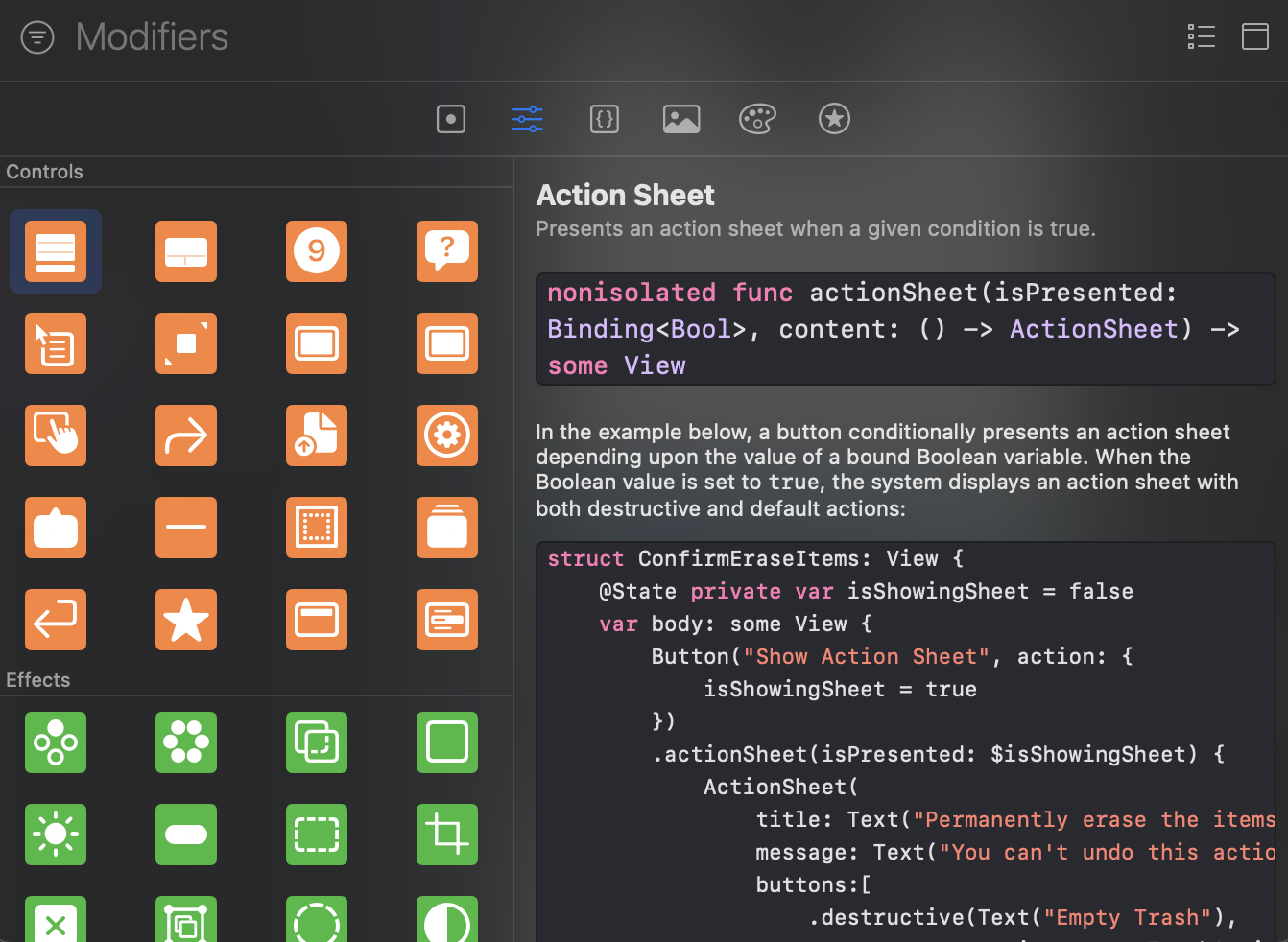Select the list with cursor modifier icon
The height and width of the screenshot is (942, 1288).
click(56, 343)
